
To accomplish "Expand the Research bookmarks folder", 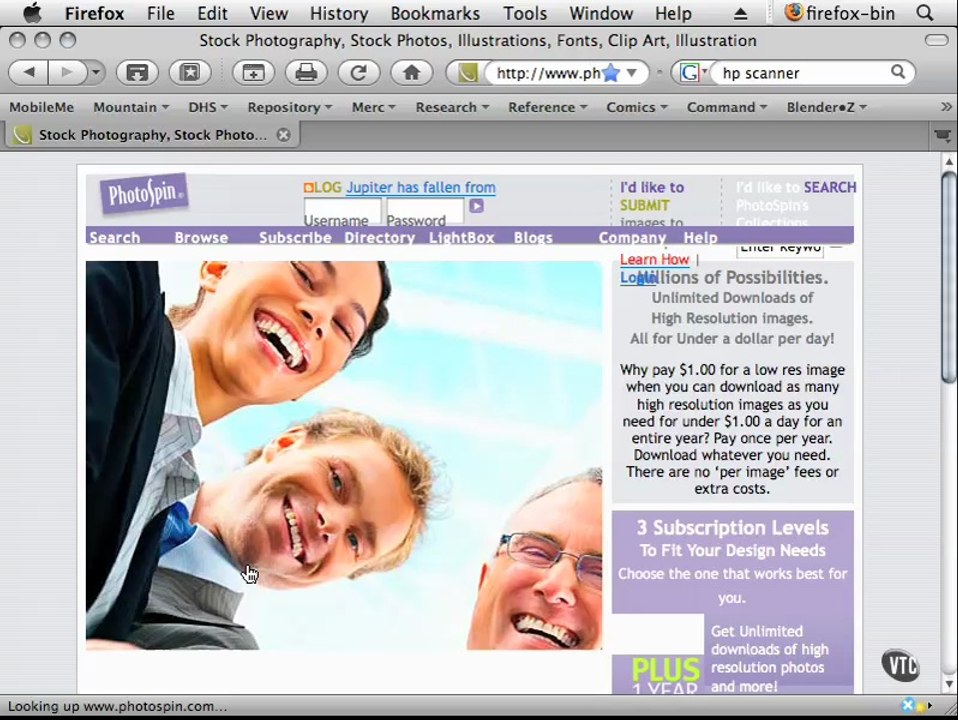I will tap(452, 107).
